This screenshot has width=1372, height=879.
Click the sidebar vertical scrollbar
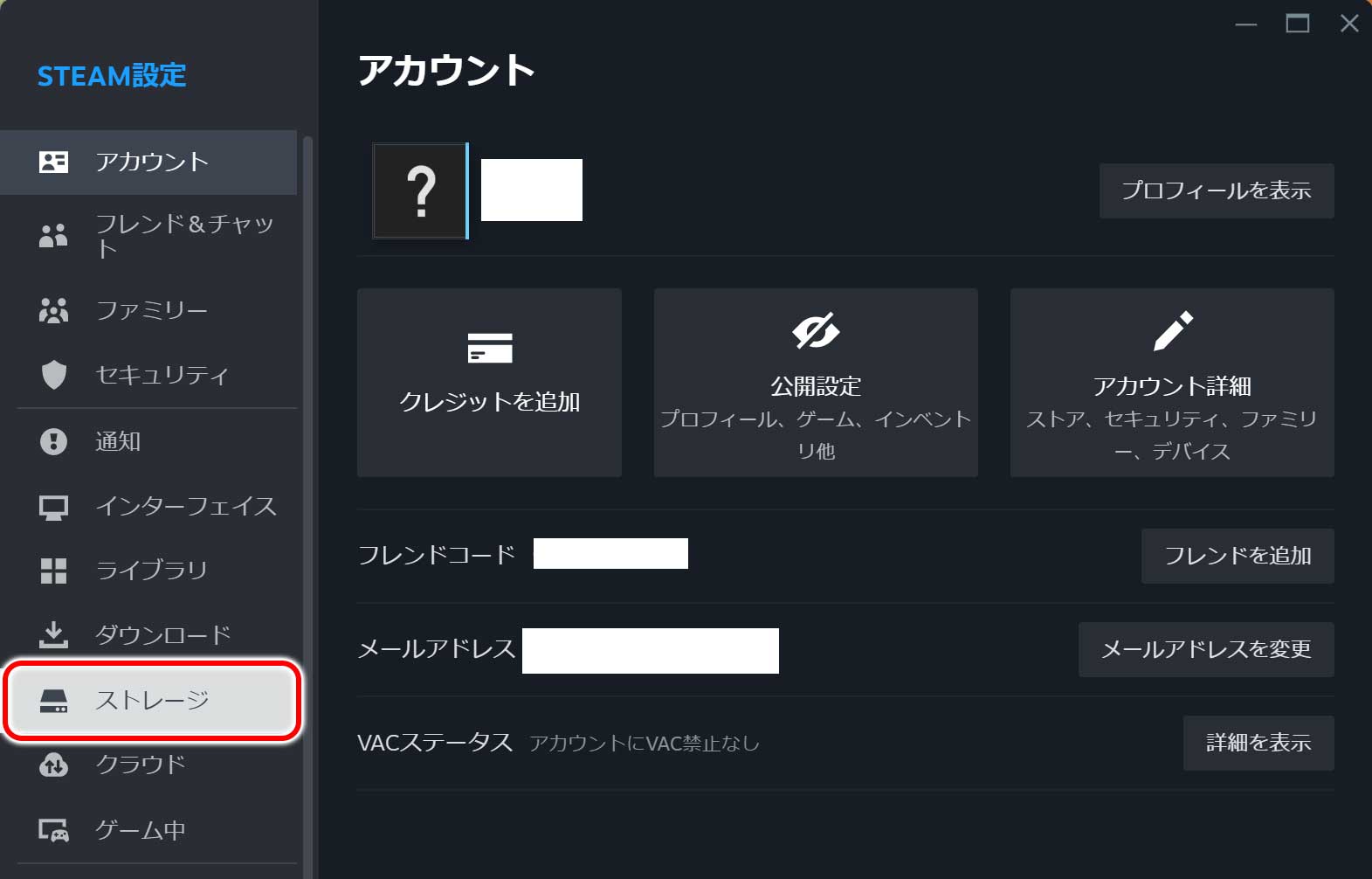[307, 507]
